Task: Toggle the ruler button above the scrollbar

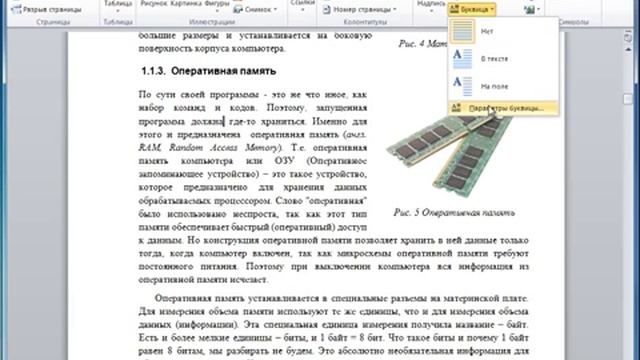Action: 628,38
